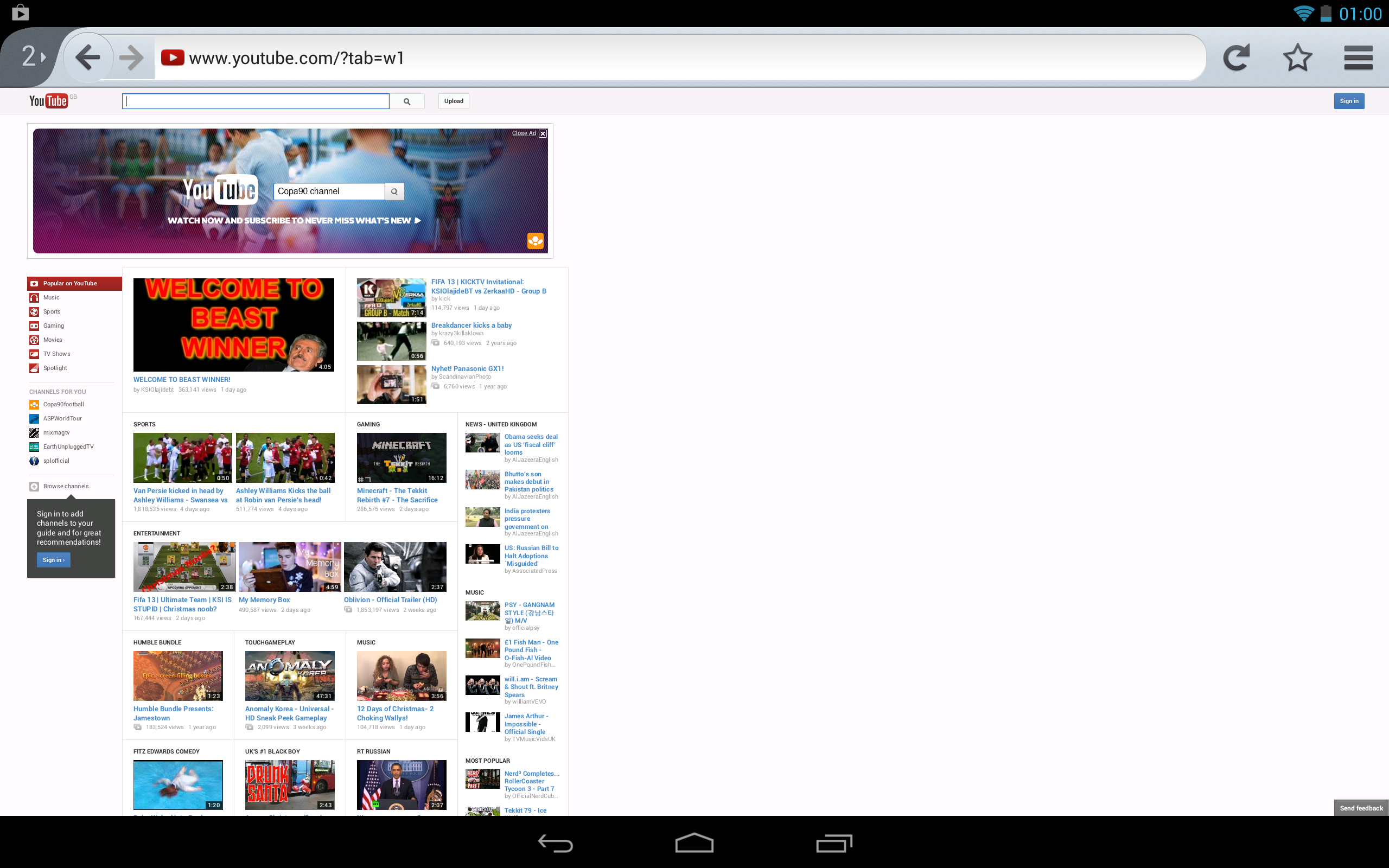Click the ad banner search magnifier

click(394, 191)
